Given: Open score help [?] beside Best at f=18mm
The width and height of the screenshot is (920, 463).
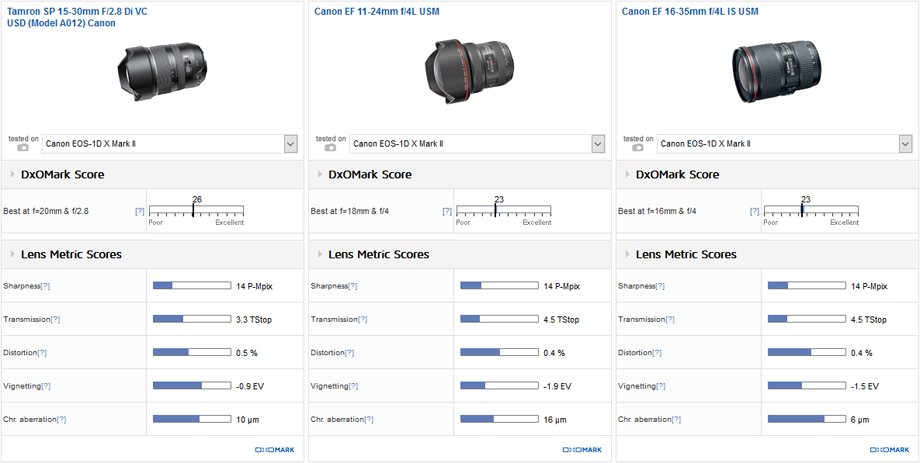Looking at the screenshot, I should click(447, 211).
